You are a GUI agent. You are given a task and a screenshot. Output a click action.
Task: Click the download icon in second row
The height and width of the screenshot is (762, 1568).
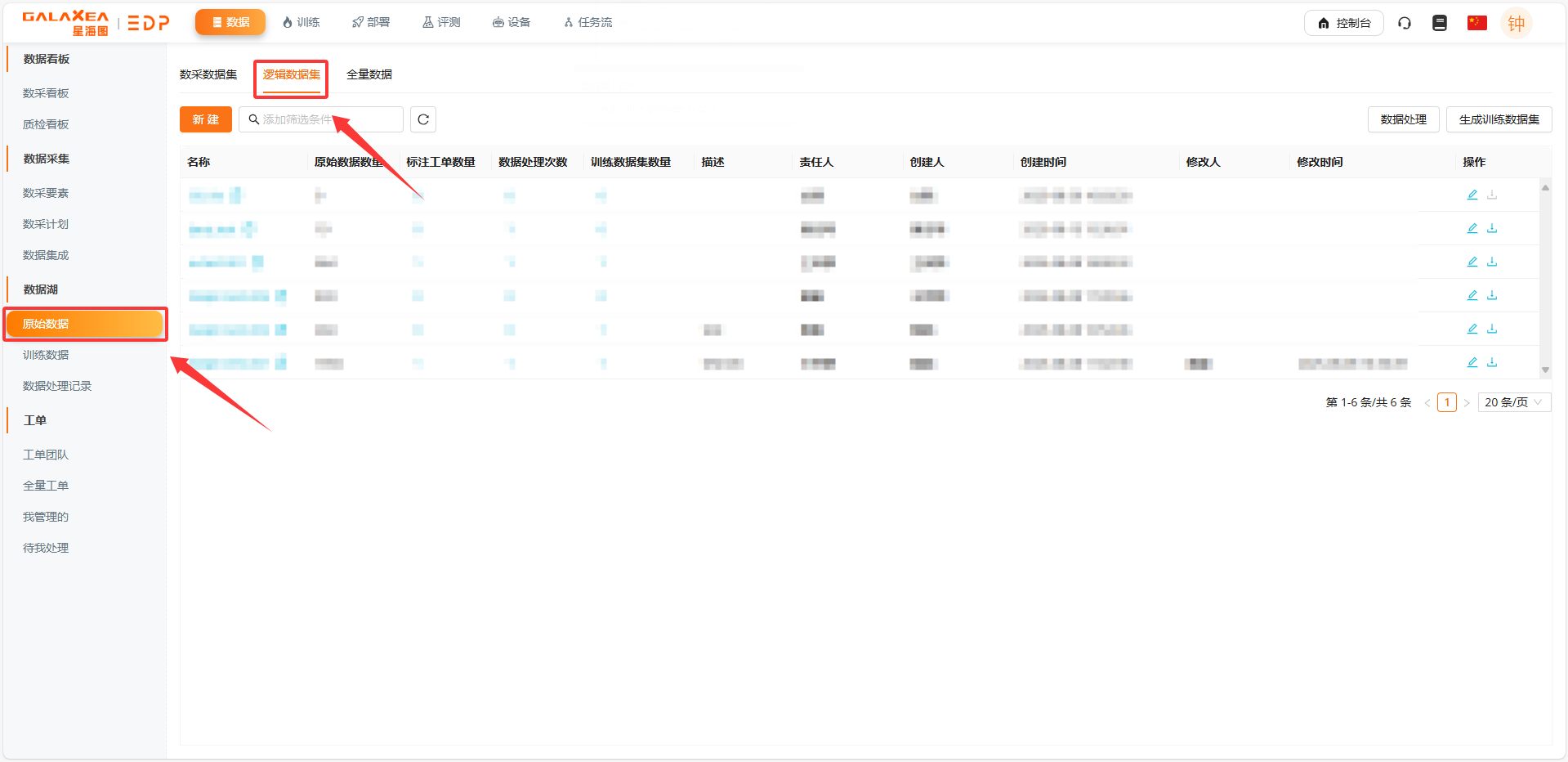click(1492, 228)
